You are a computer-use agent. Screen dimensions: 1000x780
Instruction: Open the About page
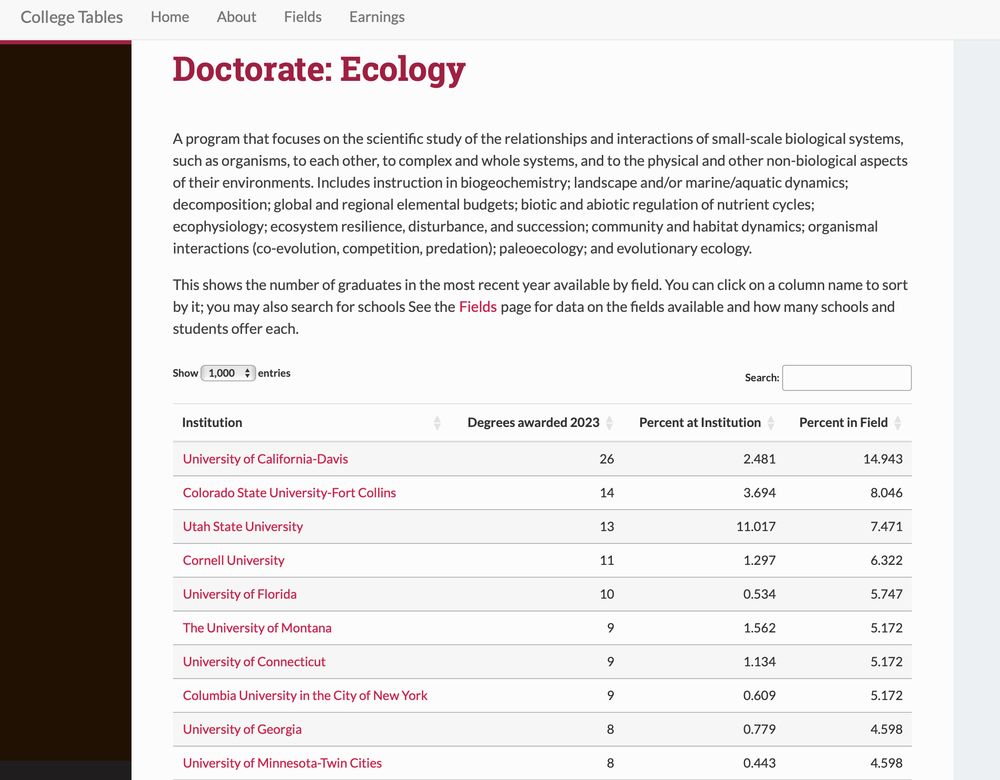tap(236, 17)
